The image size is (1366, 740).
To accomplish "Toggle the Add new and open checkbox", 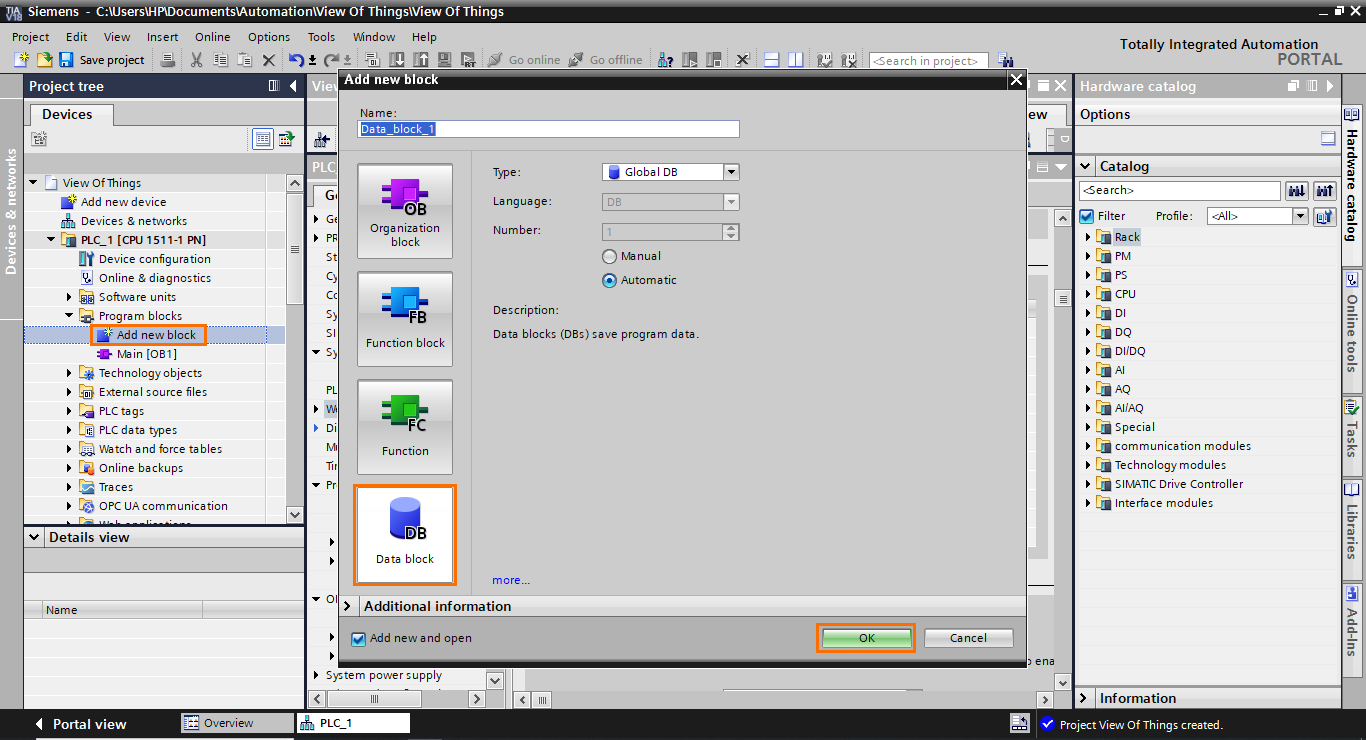I will coord(358,639).
